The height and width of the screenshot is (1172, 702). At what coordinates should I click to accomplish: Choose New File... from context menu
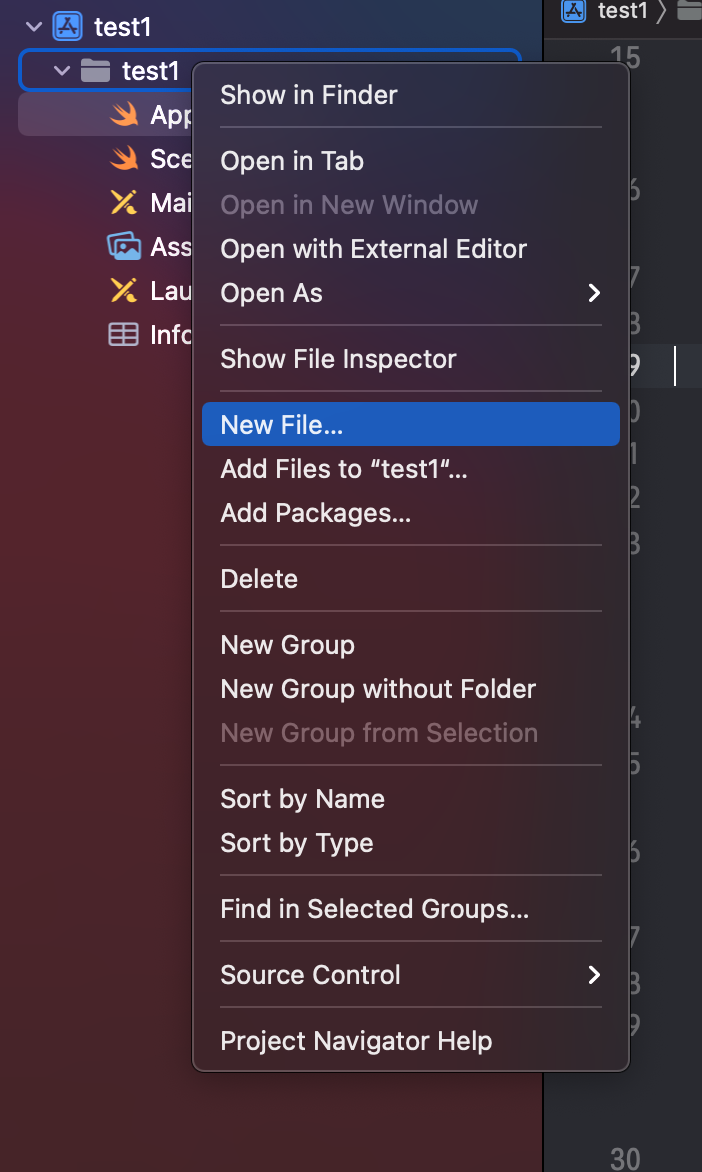(282, 425)
